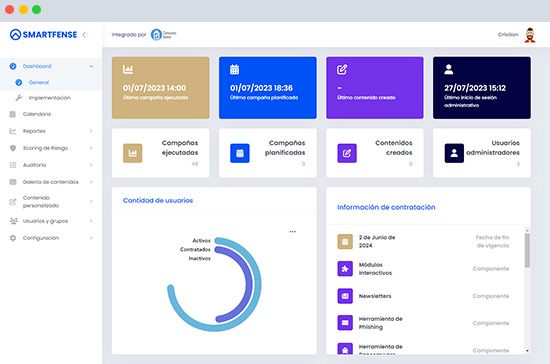Click the Reportes chart icon

pos(13,131)
